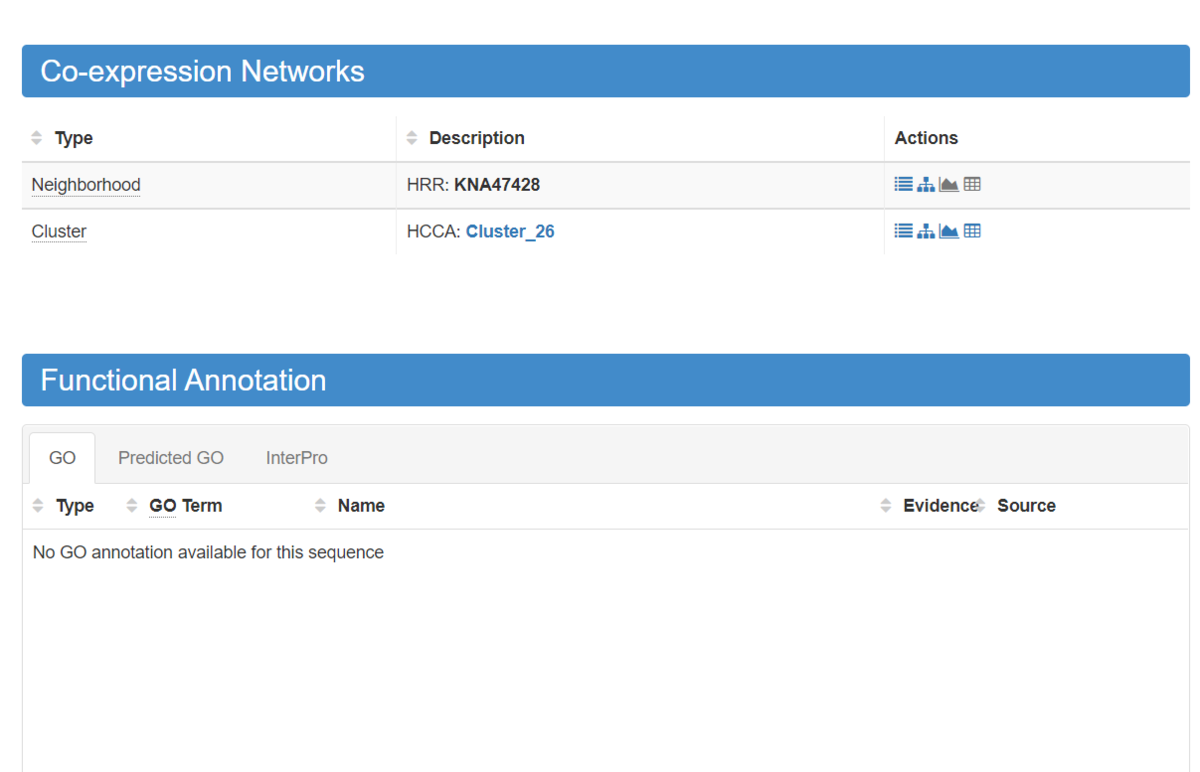The height and width of the screenshot is (772, 1200).
Task: Open the list view icon for Neighborhood row
Action: [x=903, y=184]
